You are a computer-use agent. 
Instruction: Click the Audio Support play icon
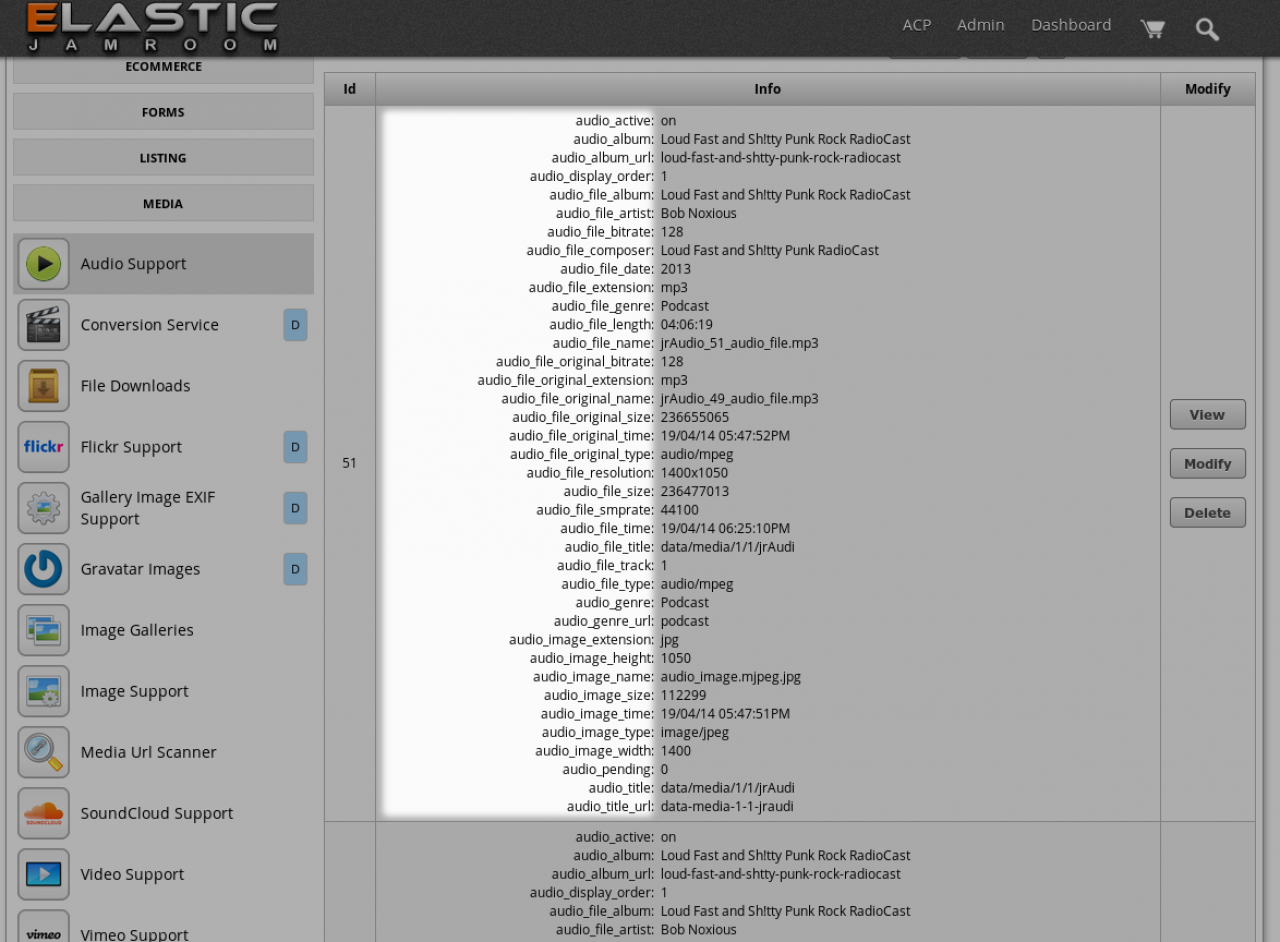(43, 264)
